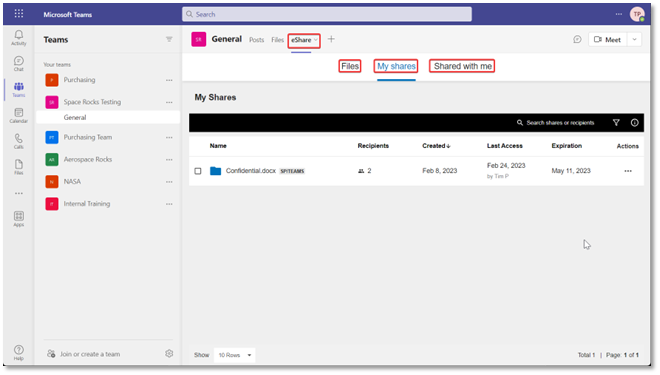Image resolution: width=660 pixels, height=375 pixels.
Task: Open the Apps icon in sidebar
Action: [x=19, y=219]
